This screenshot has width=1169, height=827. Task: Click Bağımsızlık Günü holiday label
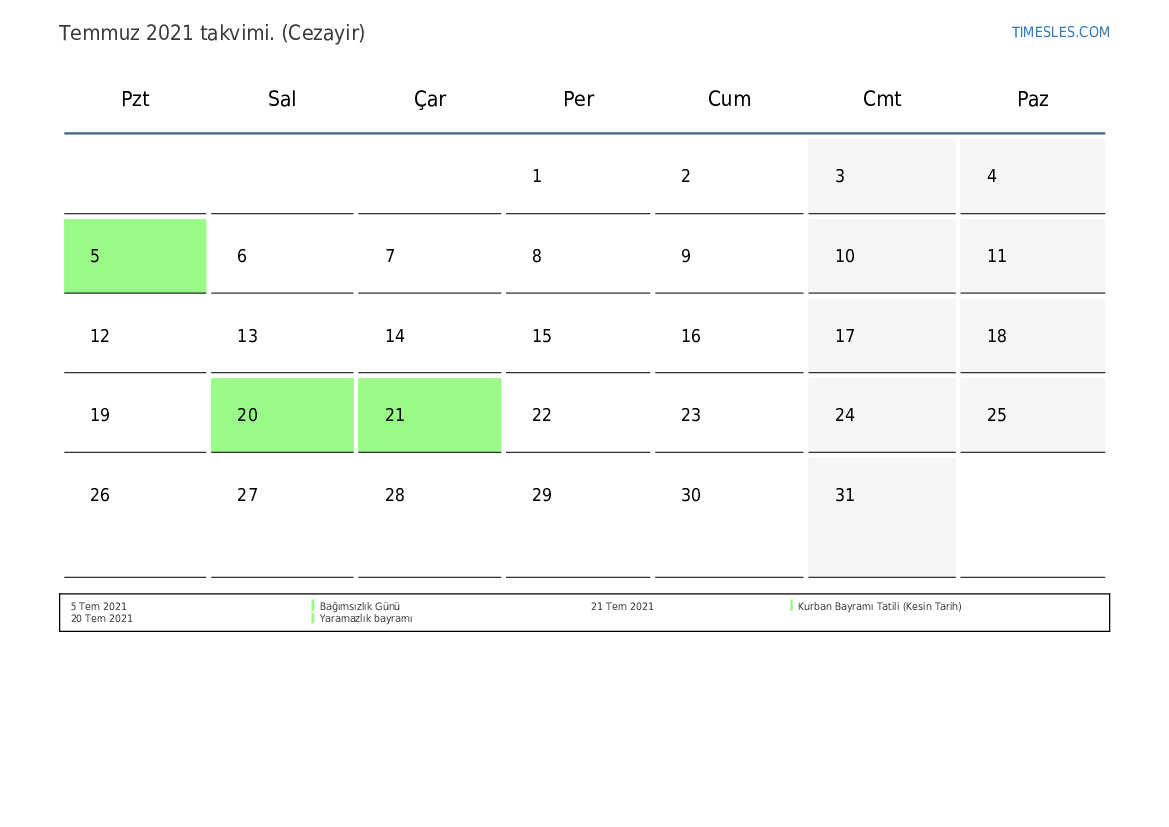tap(359, 606)
